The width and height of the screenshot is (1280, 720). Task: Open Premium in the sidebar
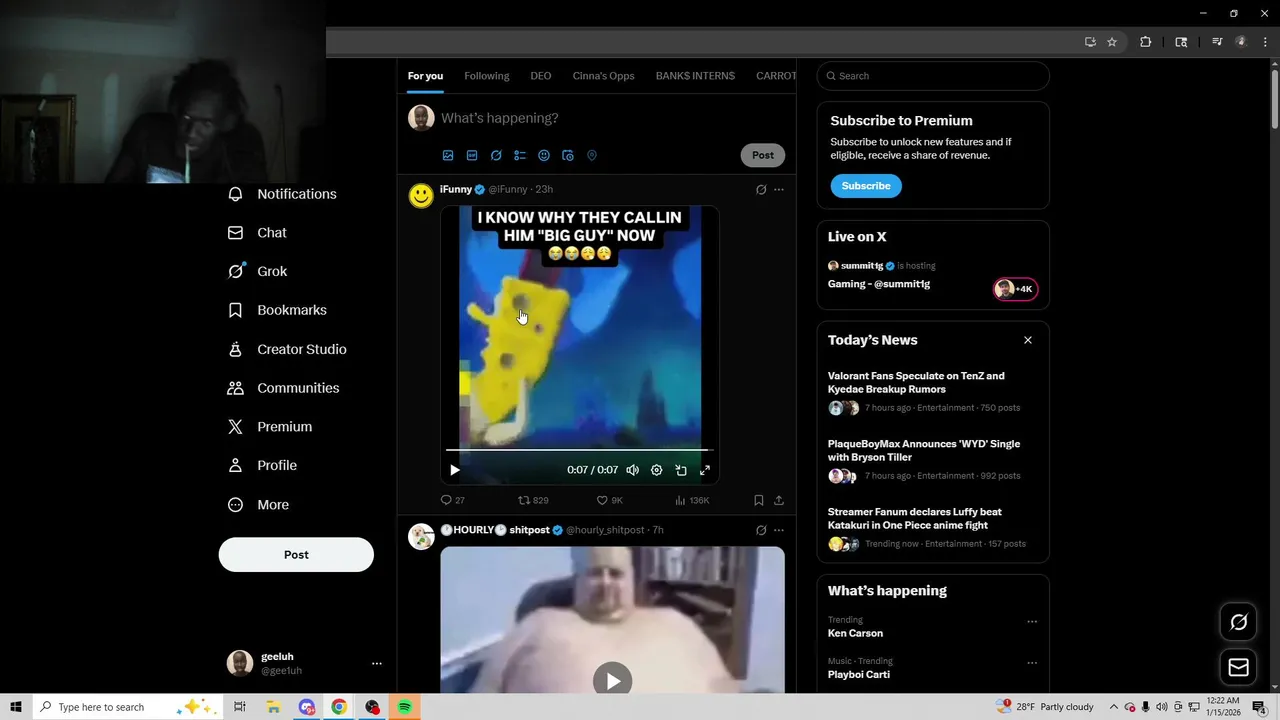coord(270,427)
